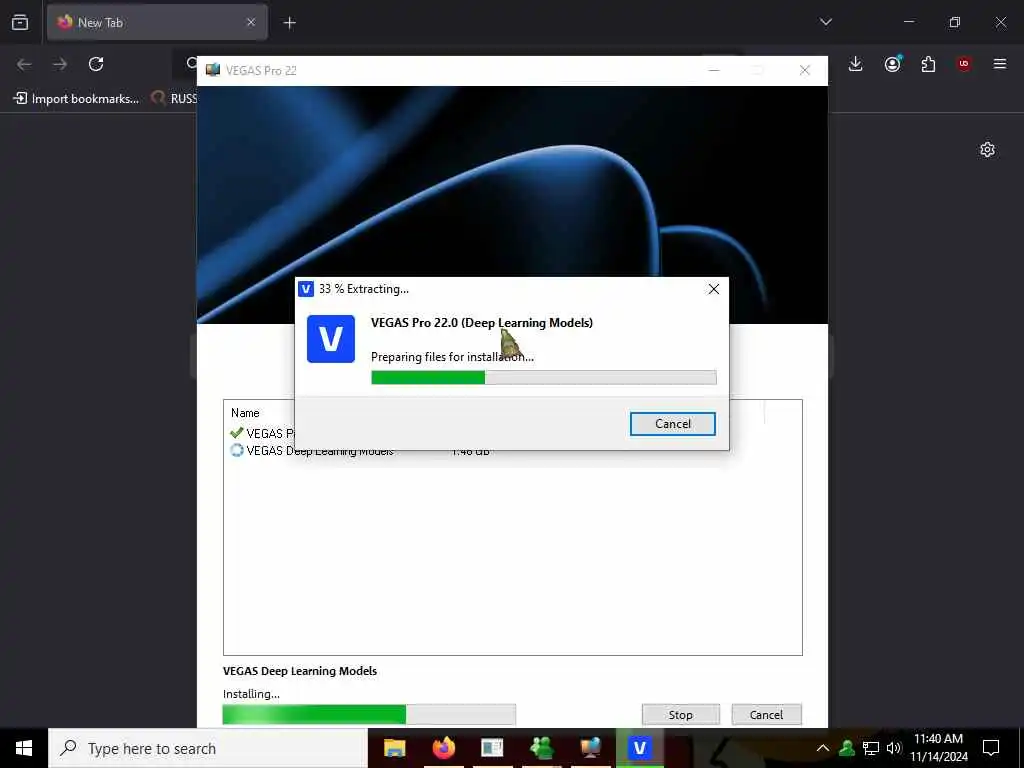Click the uBlock Origin toolbar icon
This screenshot has width=1024, height=768.
click(964, 64)
